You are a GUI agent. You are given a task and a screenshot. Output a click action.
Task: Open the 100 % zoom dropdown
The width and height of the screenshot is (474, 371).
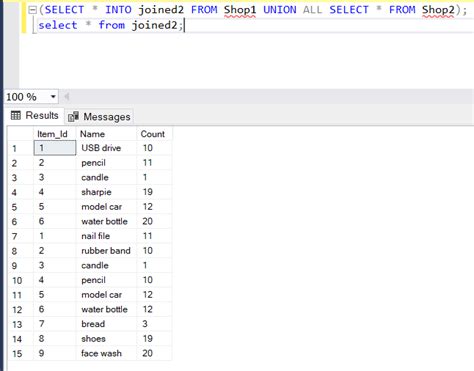point(53,97)
